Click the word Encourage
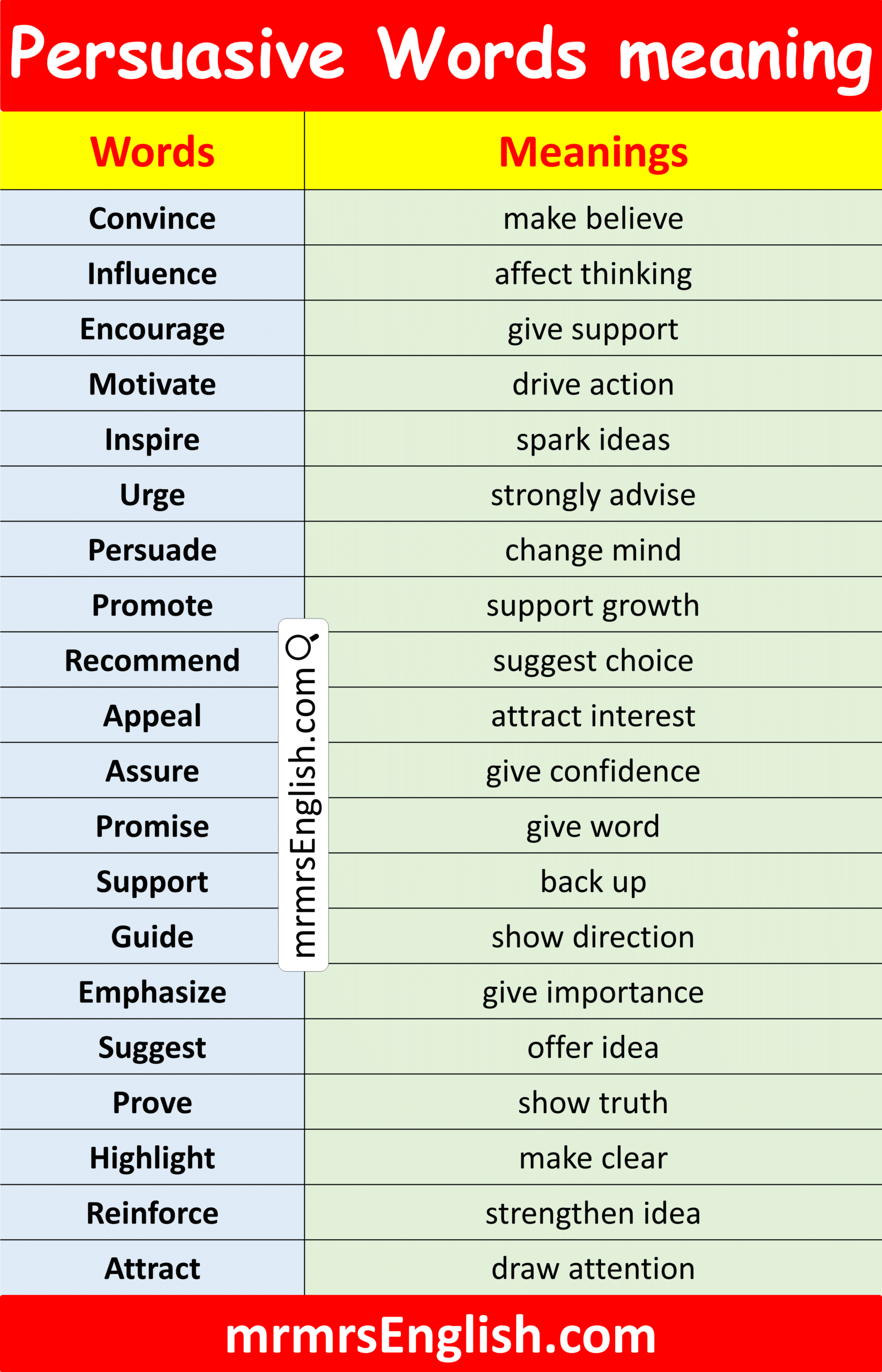The height and width of the screenshot is (1372, 882). (x=152, y=329)
